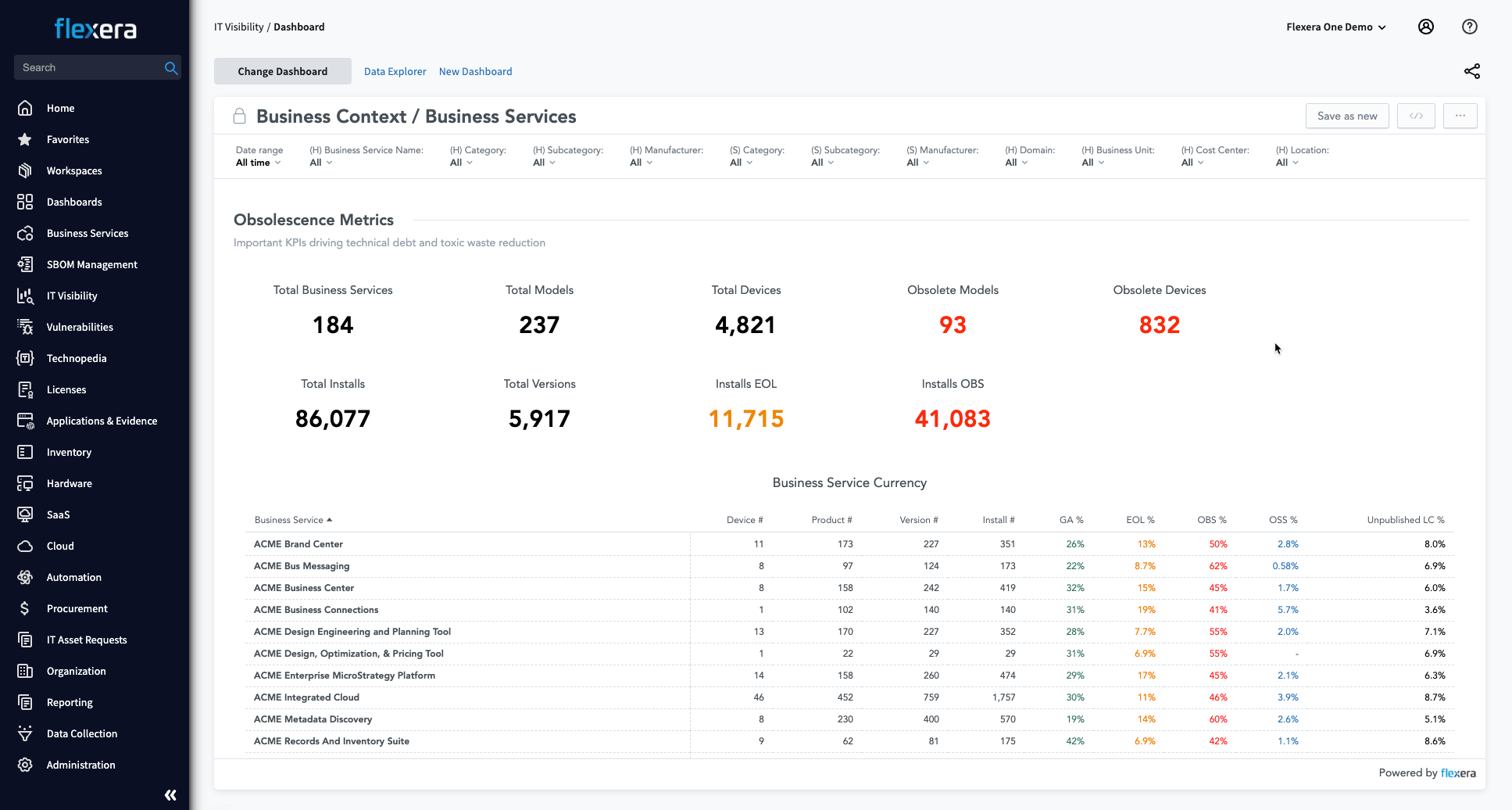The image size is (1512, 810).
Task: Collapse the sidebar with double chevron
Action: pos(170,795)
